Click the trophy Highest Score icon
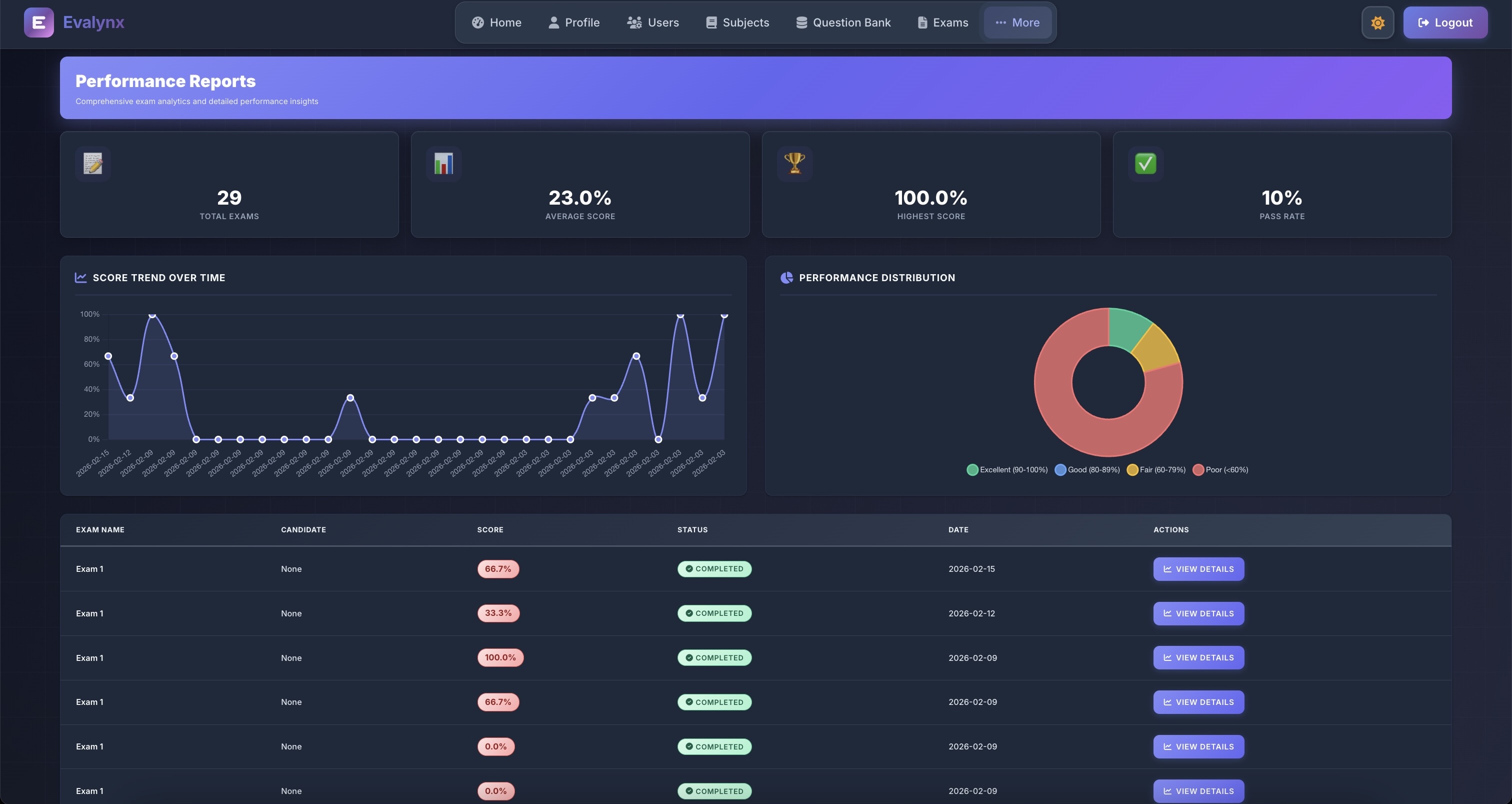1512x804 pixels. [794, 163]
